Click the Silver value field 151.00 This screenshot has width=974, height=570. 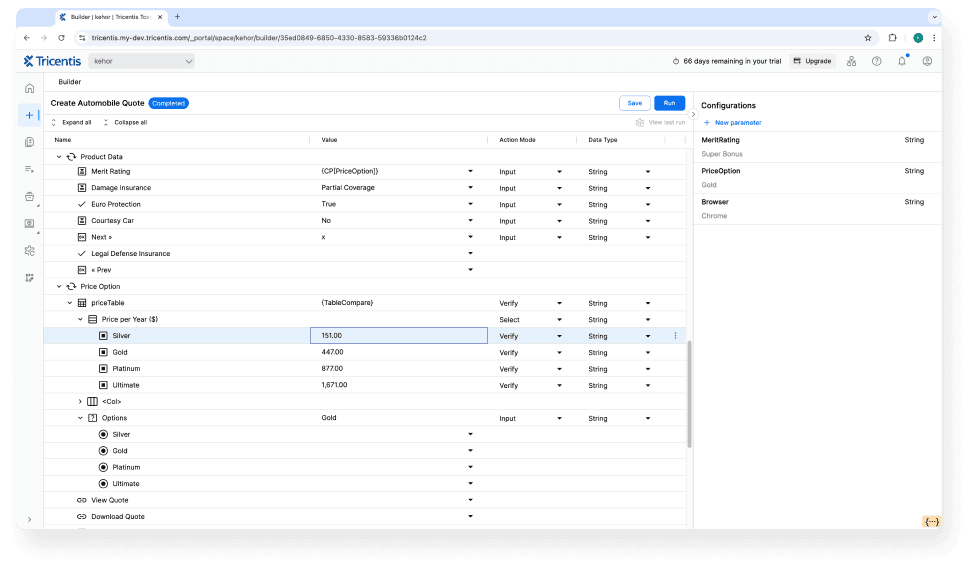[399, 336]
